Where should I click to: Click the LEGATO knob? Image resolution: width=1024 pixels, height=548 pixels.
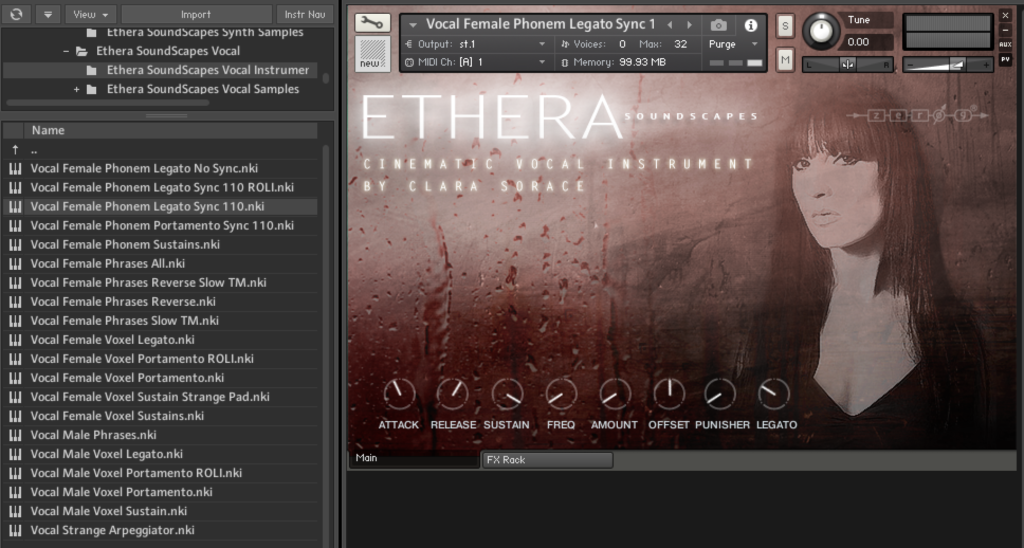tap(774, 394)
